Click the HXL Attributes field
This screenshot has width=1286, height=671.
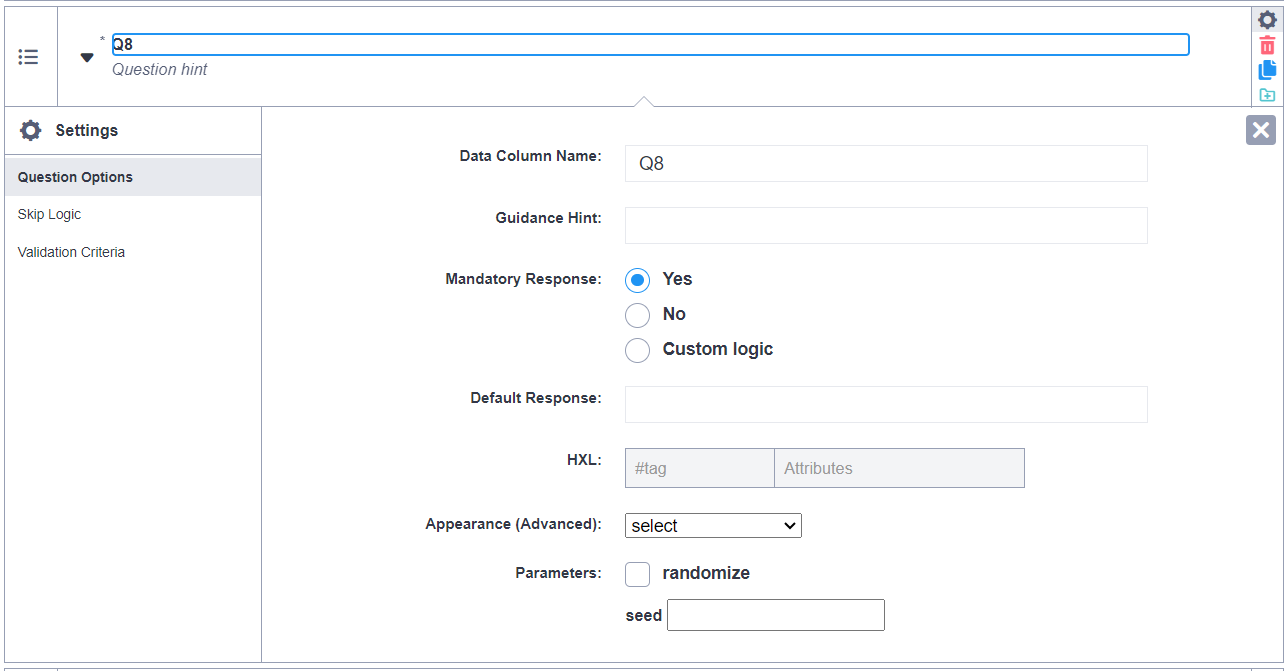[899, 468]
